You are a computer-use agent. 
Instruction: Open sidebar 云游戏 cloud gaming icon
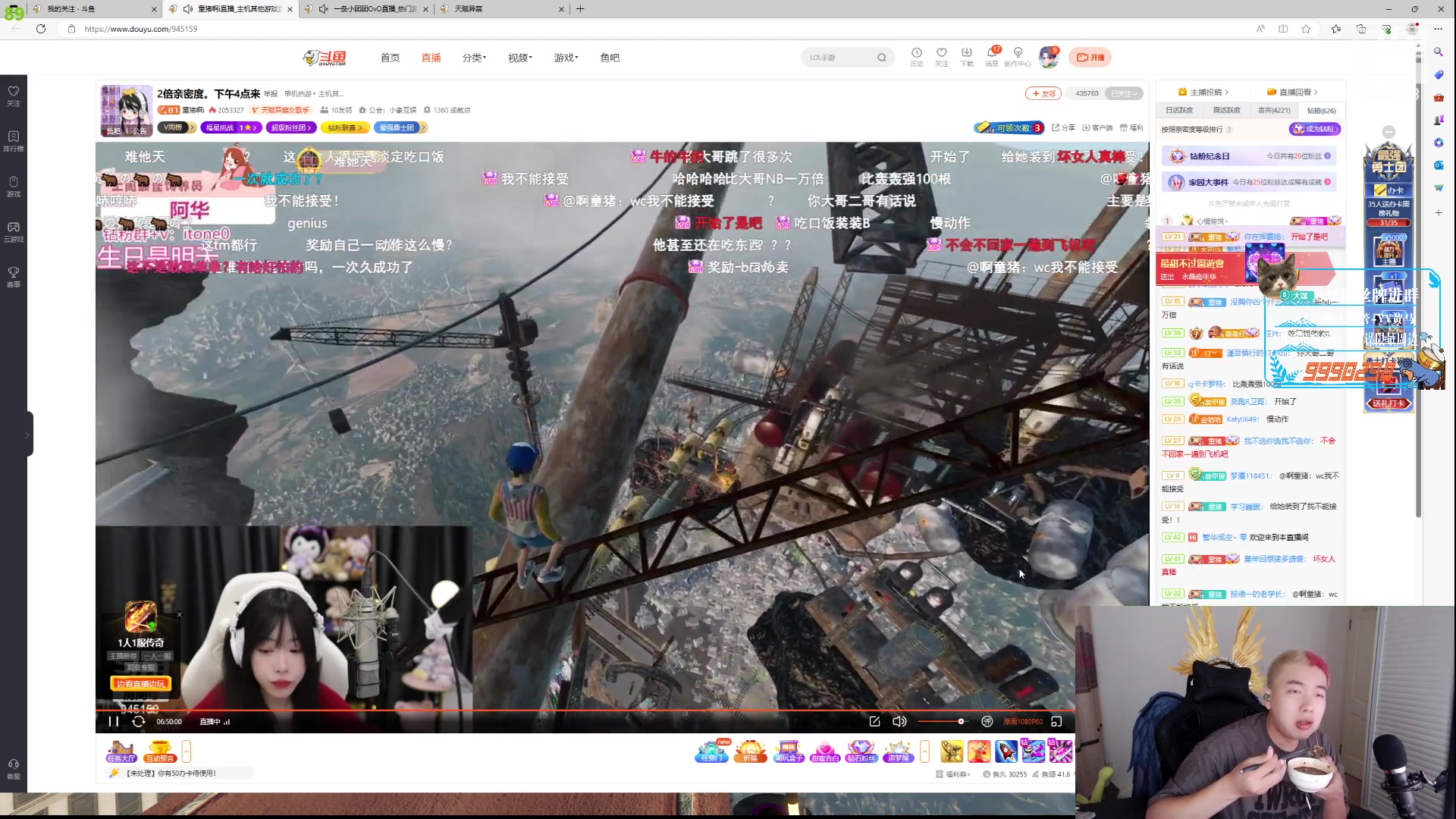pyautogui.click(x=14, y=232)
